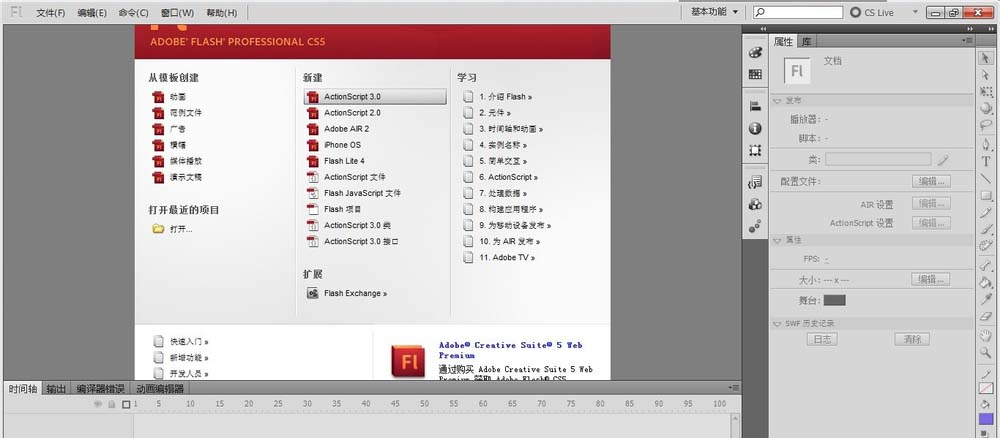Switch to the 动画编辑器 tab
The height and width of the screenshot is (438, 1000).
[x=159, y=388]
